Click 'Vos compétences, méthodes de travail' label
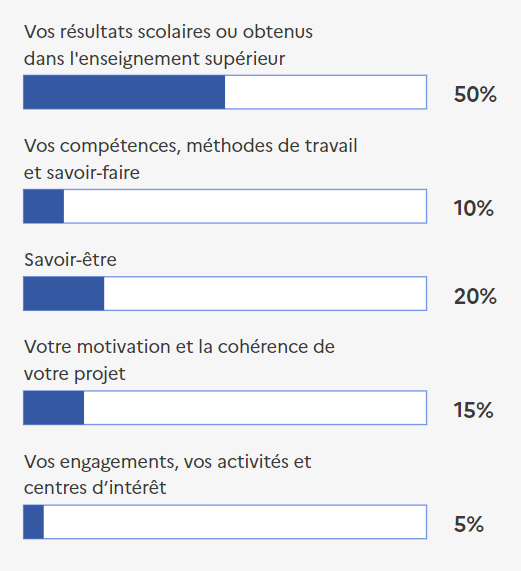 click(191, 146)
